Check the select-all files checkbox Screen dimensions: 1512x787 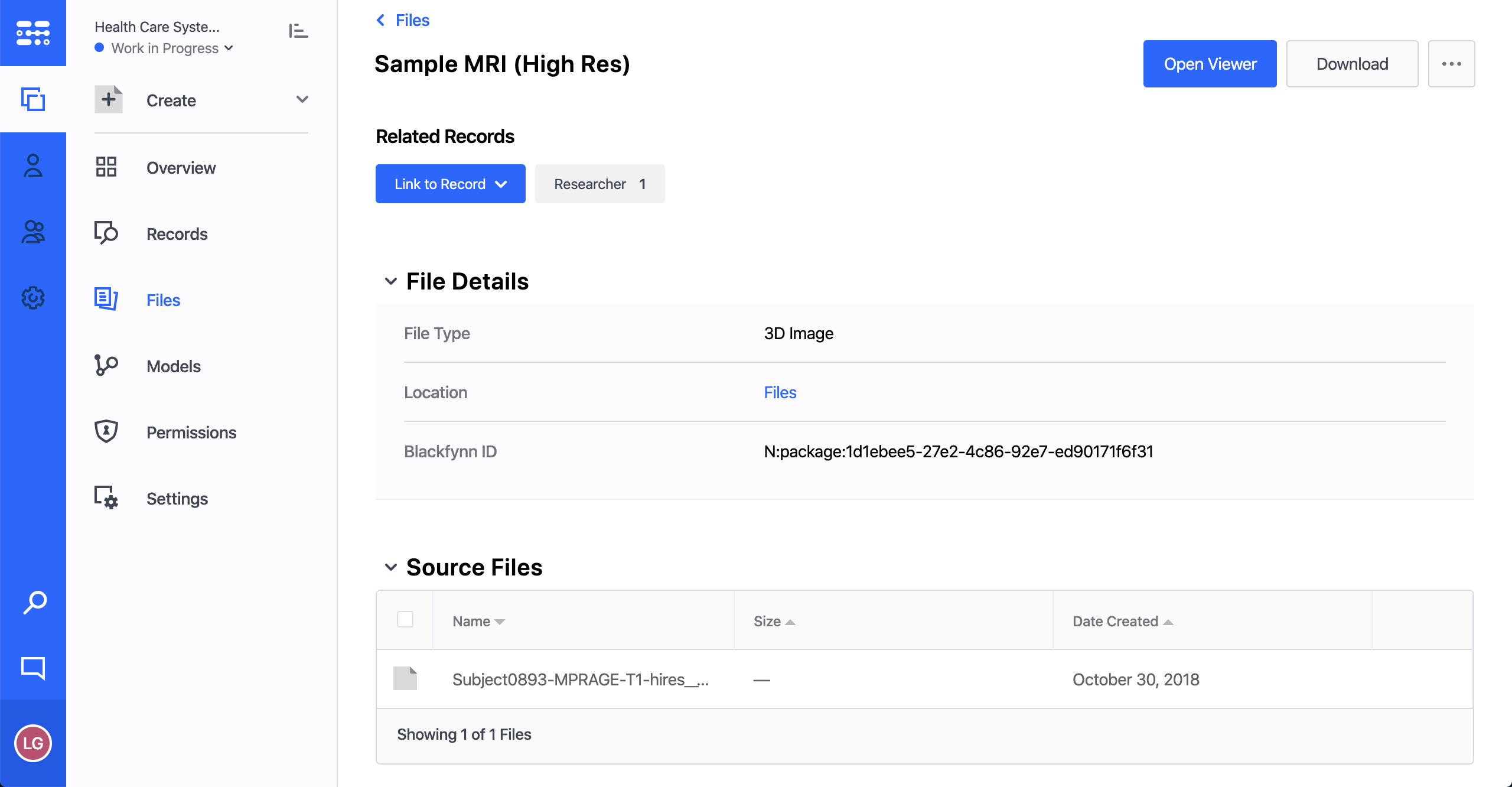tap(405, 619)
